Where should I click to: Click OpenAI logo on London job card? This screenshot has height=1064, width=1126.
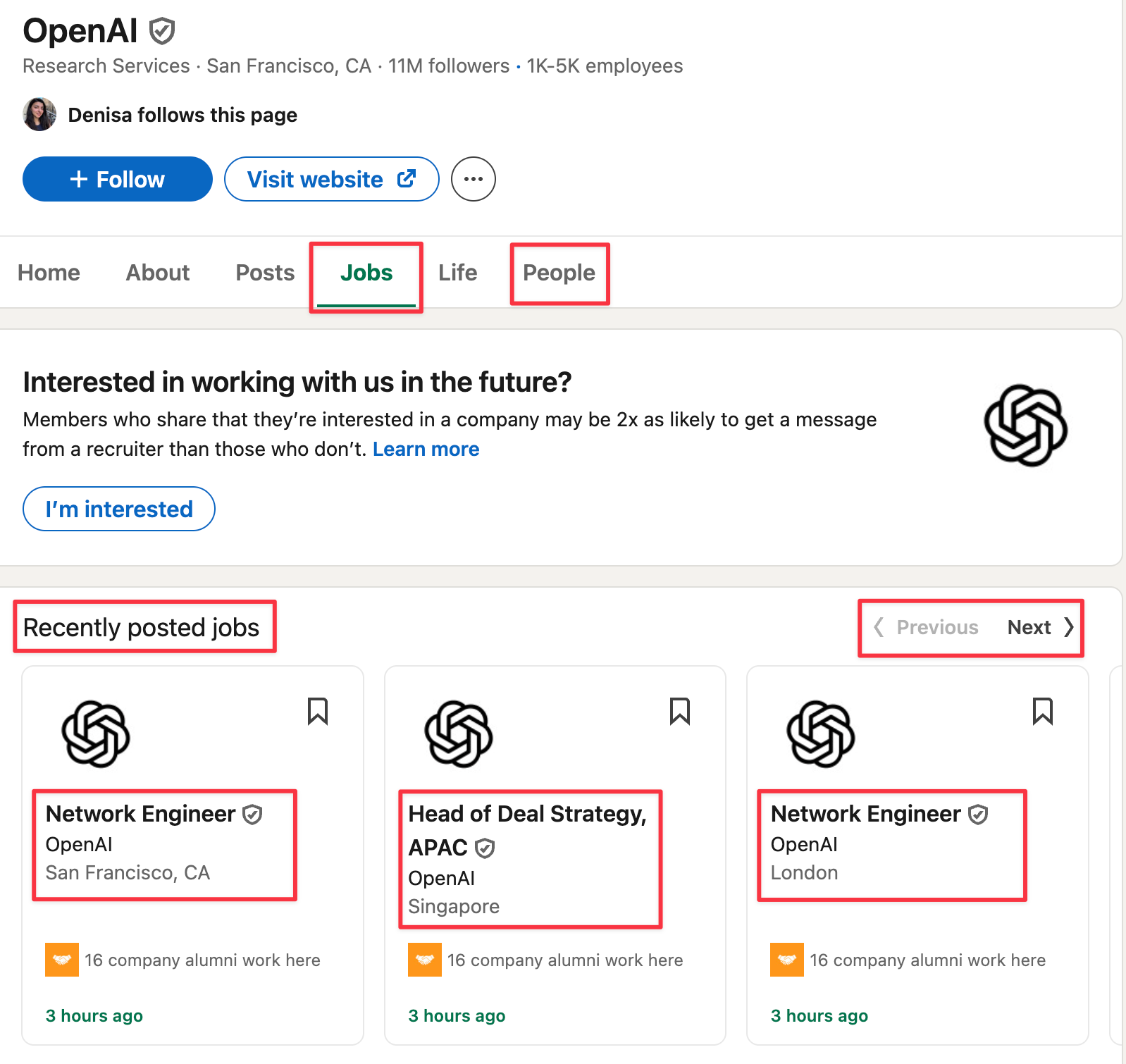click(x=821, y=734)
